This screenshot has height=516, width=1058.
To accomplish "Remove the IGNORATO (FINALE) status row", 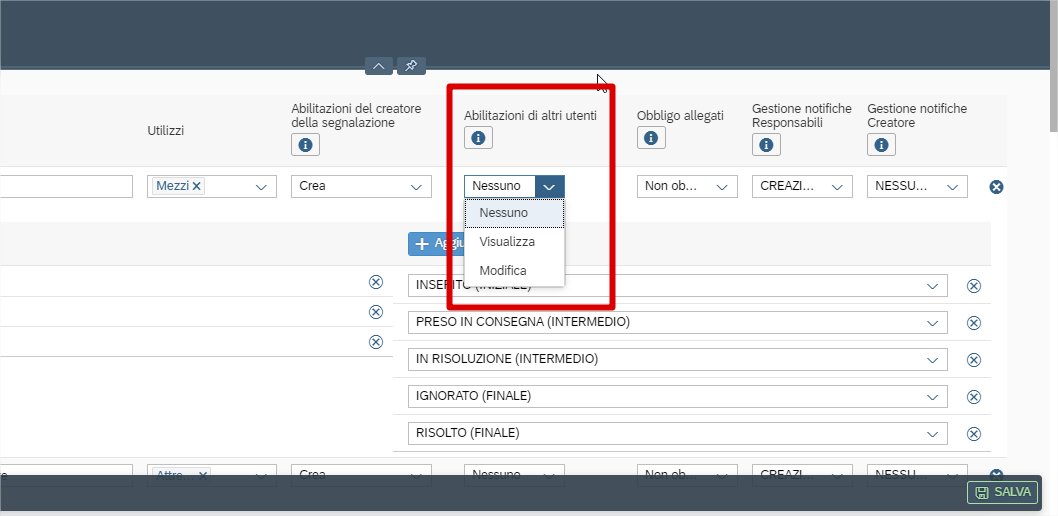I will [974, 397].
